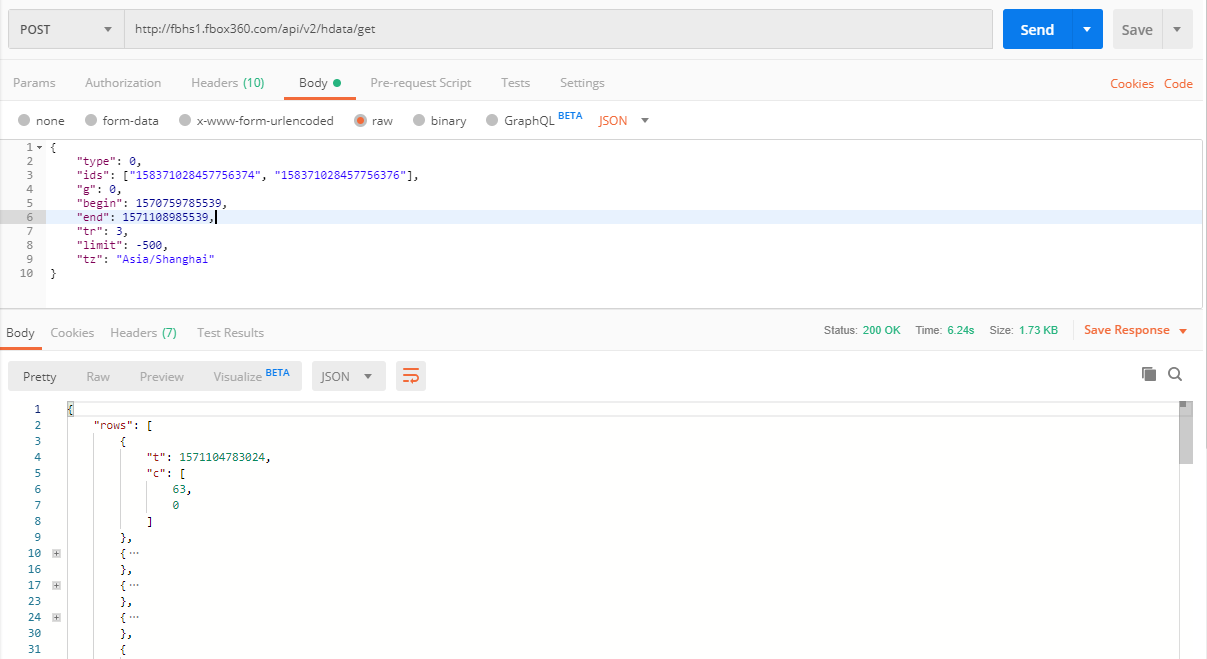
Task: Click the Size 1.73 KB indicator
Action: [1023, 330]
